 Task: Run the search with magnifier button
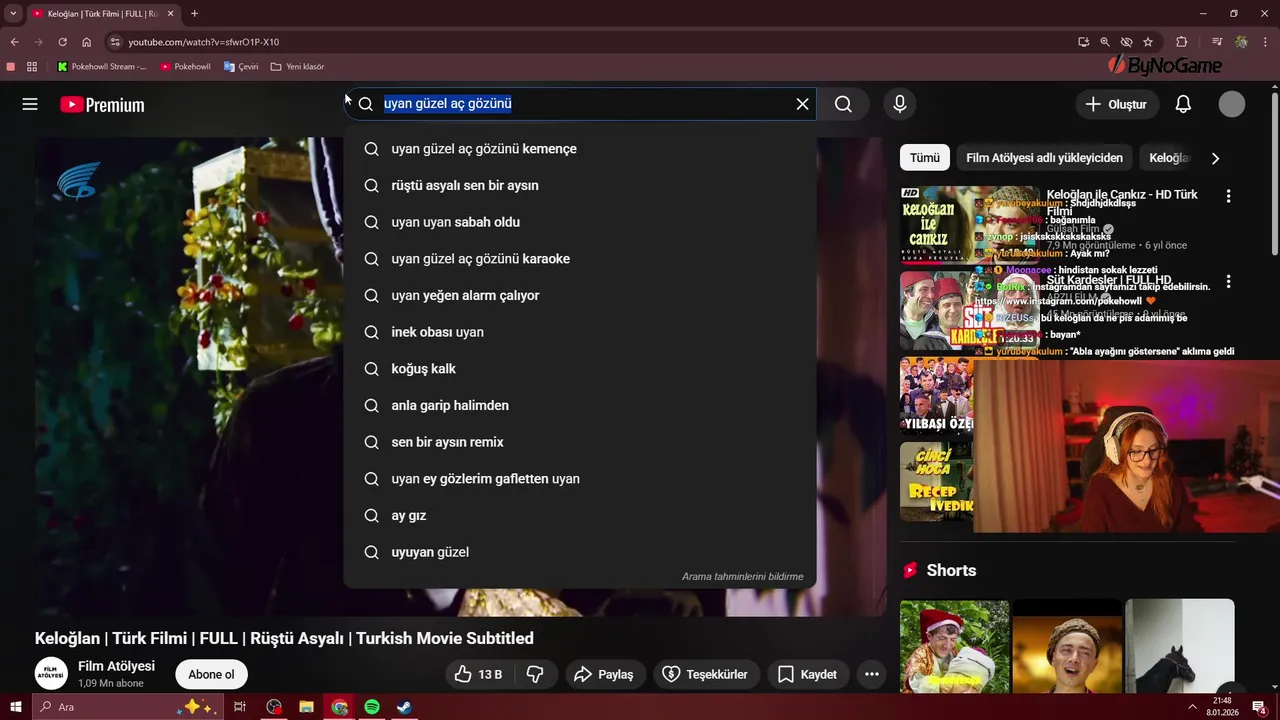coord(844,104)
